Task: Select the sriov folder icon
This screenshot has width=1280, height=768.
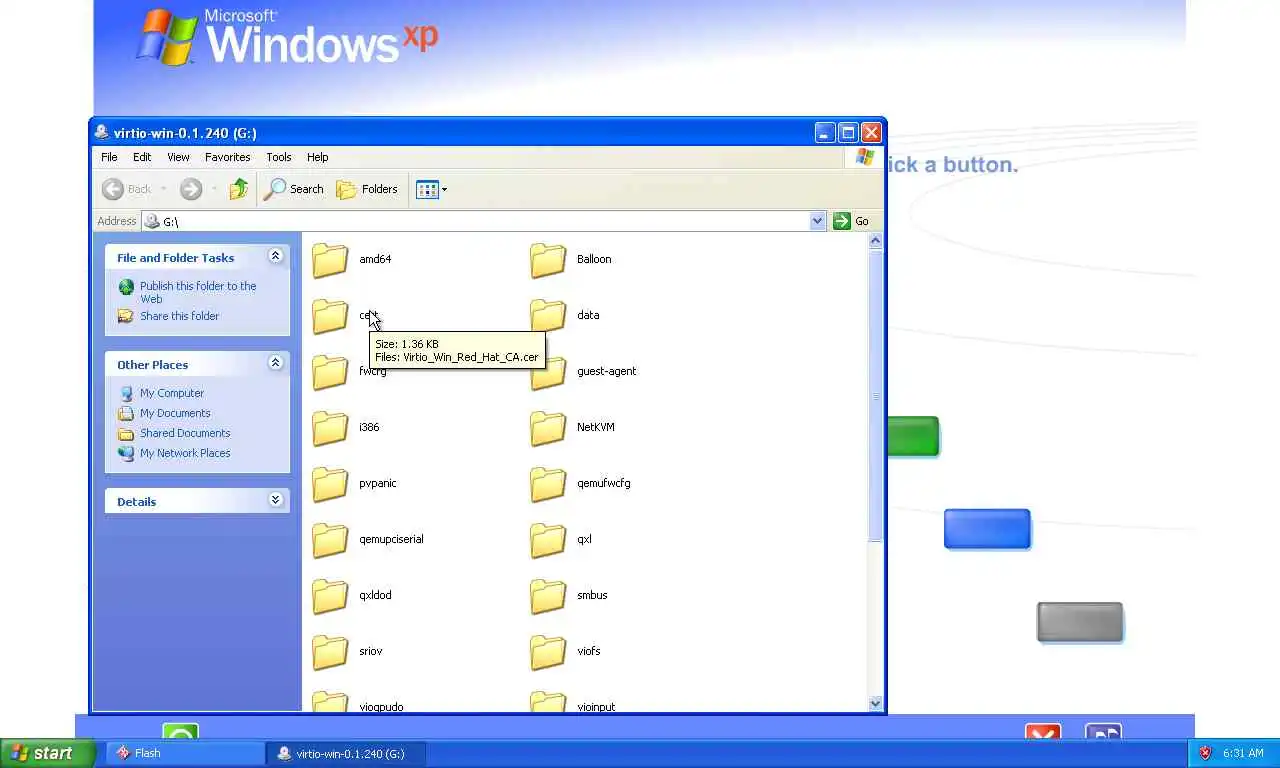Action: 330,652
